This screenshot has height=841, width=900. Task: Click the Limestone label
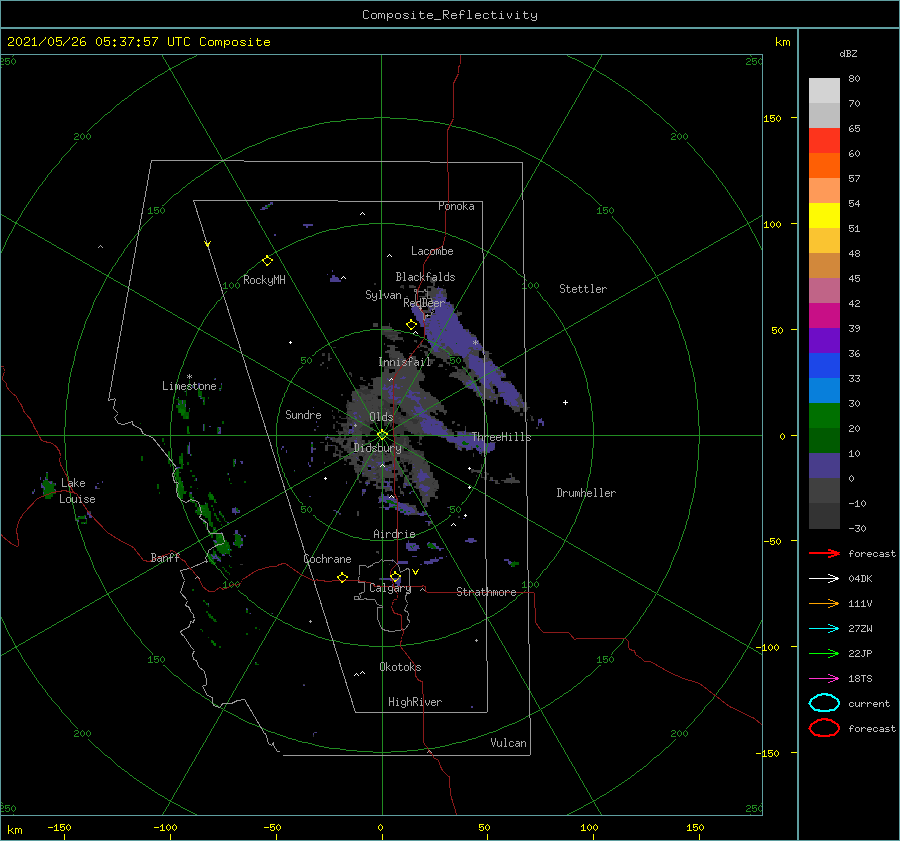pyautogui.click(x=189, y=386)
